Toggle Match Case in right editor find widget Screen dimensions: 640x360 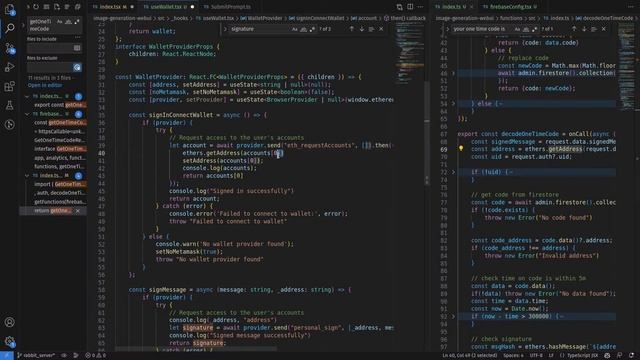click(x=517, y=29)
